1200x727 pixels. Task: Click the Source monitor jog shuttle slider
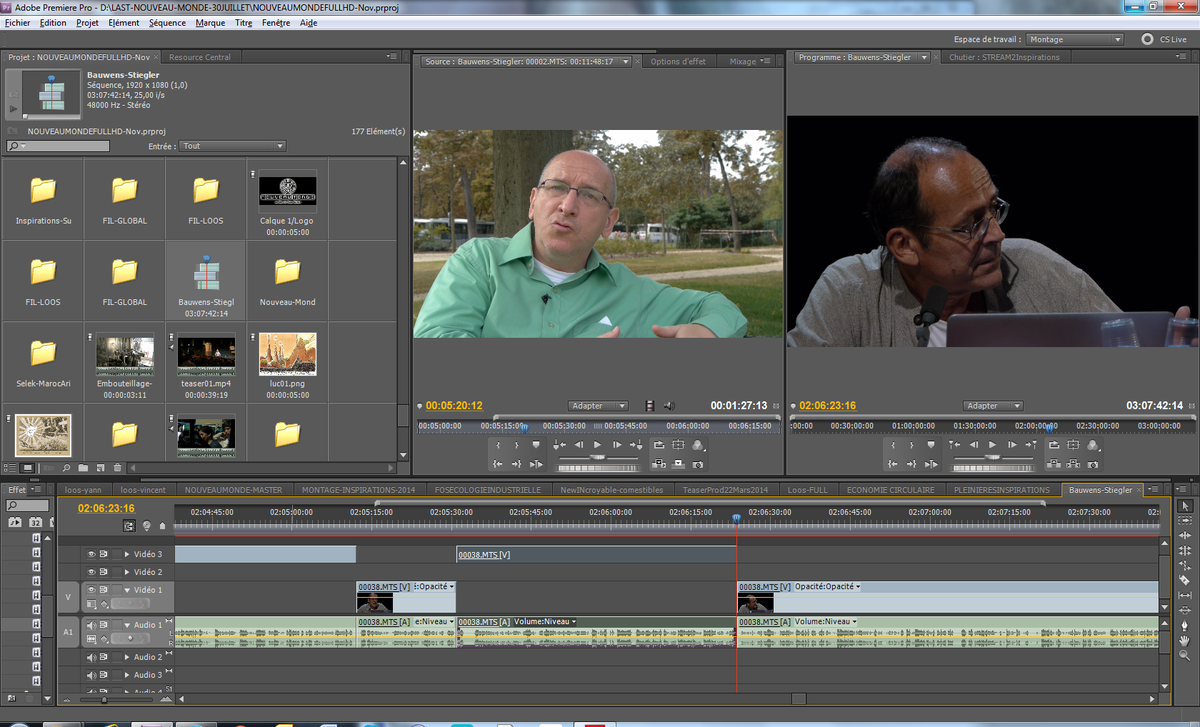click(x=598, y=458)
